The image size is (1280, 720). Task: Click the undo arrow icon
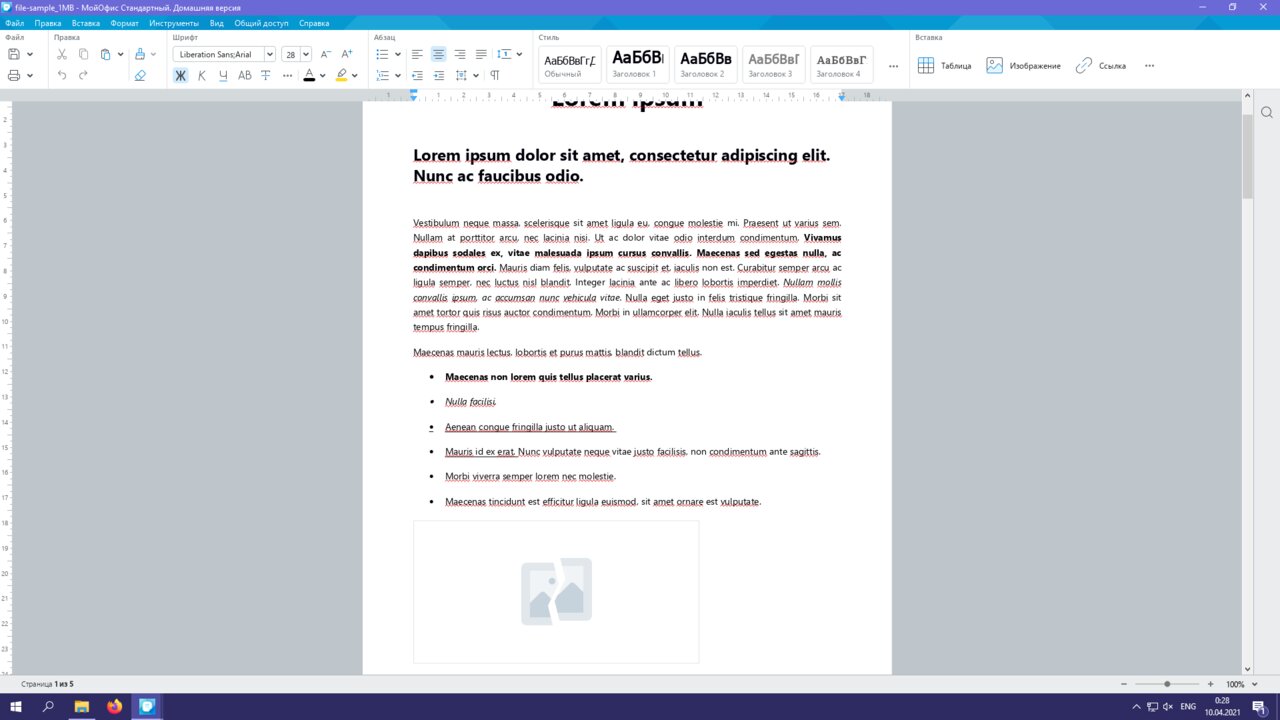coord(62,75)
